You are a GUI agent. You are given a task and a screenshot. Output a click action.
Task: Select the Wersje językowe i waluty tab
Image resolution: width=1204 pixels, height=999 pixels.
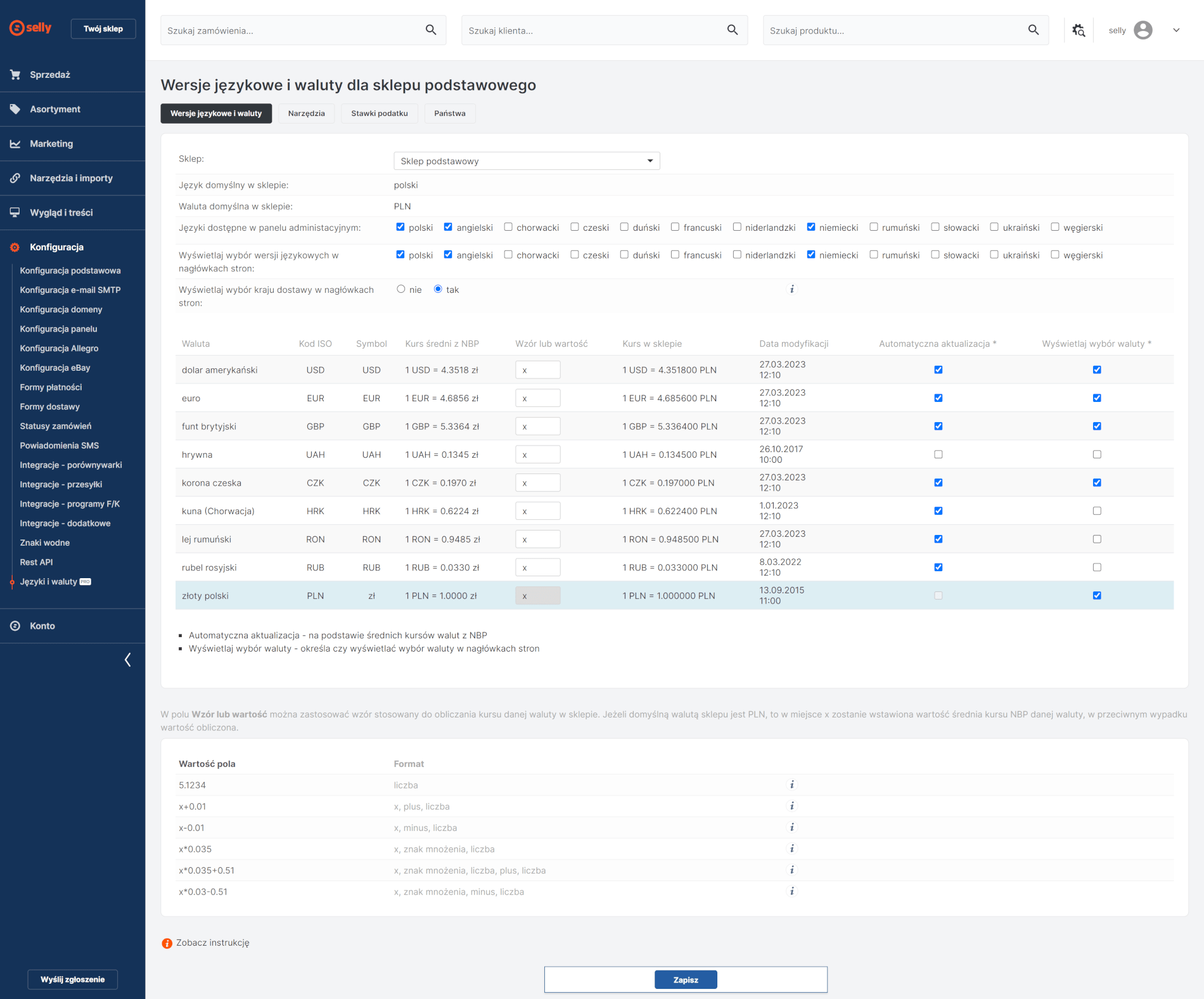[216, 113]
